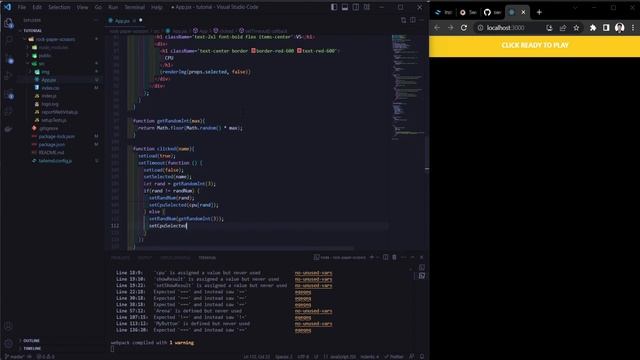Expand the public folder
This screenshot has height=360, width=640.
coord(44,56)
